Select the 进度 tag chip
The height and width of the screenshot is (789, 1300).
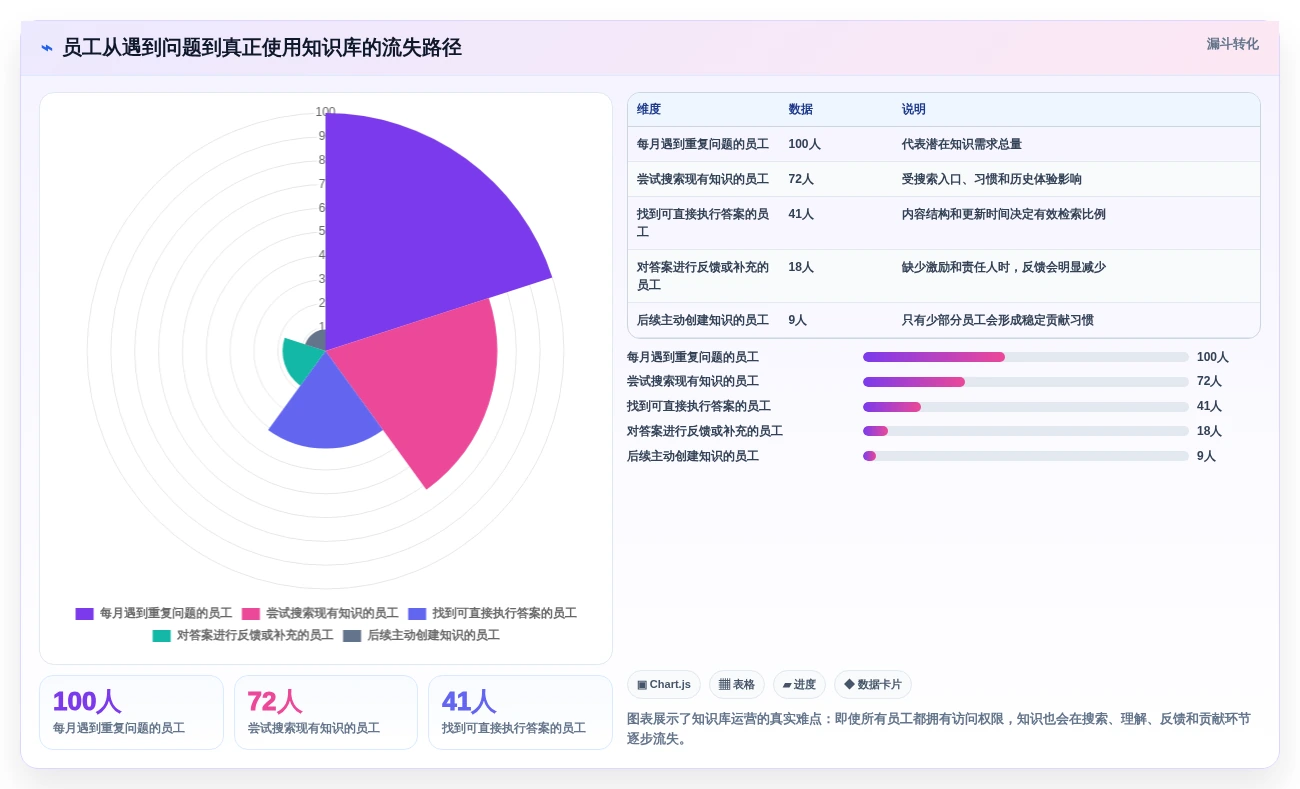[x=799, y=685]
